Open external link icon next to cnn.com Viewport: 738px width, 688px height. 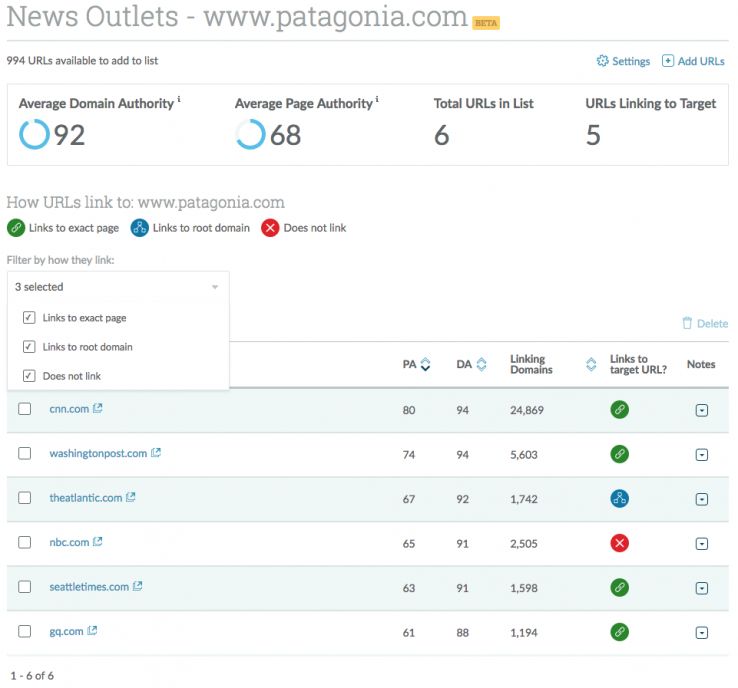98,409
